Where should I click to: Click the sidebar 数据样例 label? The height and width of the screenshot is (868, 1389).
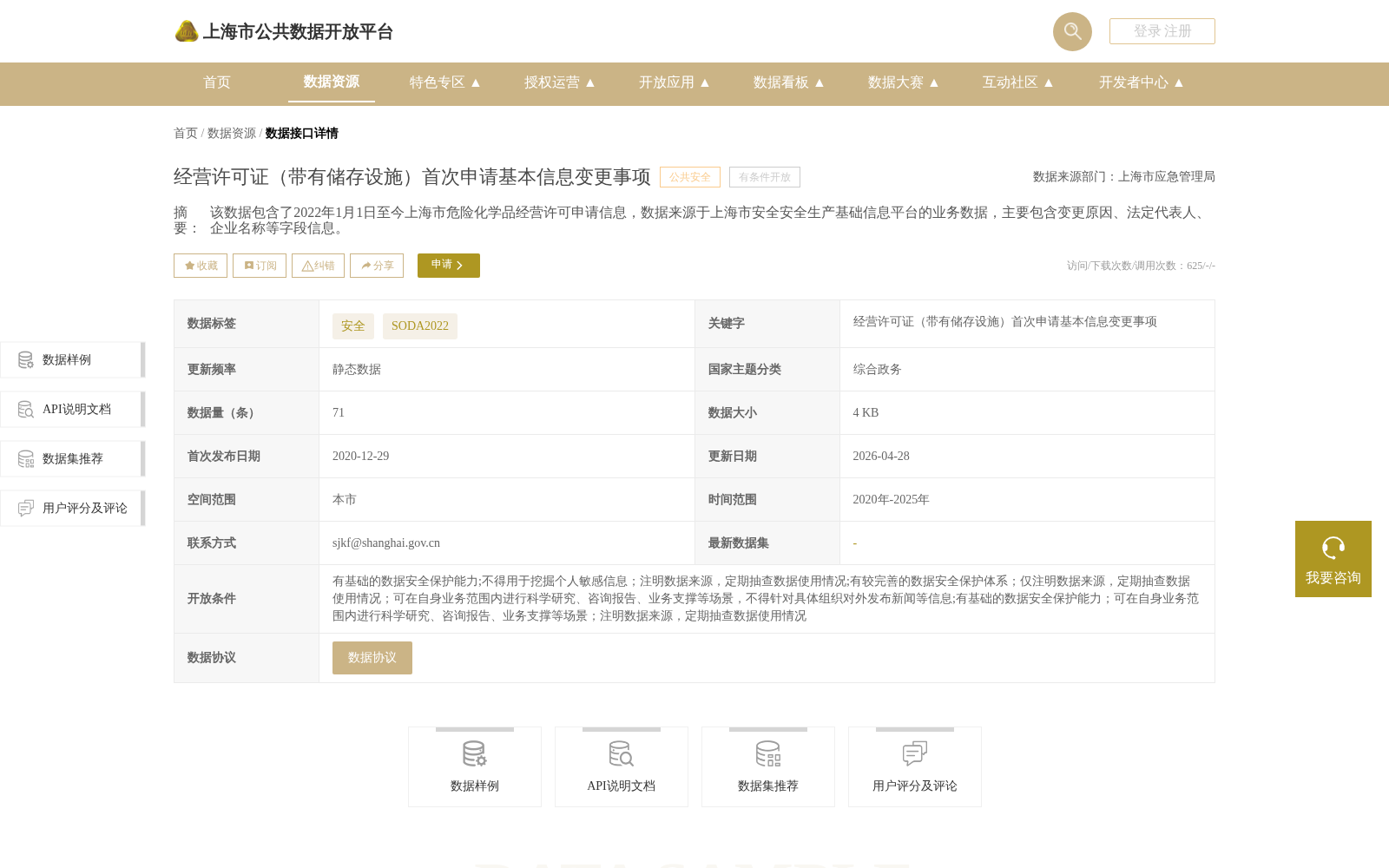tap(67, 359)
